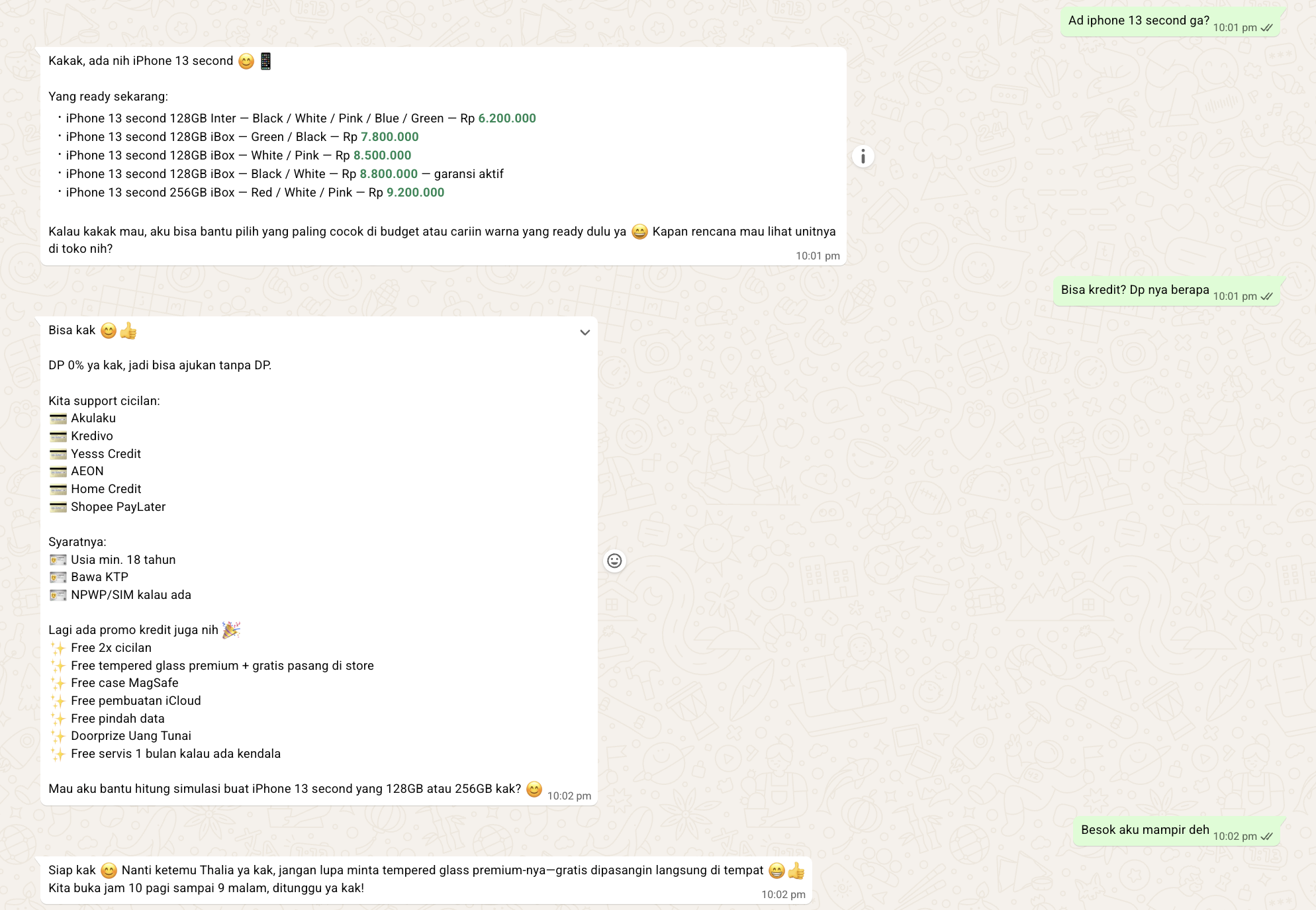Viewport: 1316px width, 910px height.
Task: Click party popper emoji after promo kredit line
Action: pos(231,629)
